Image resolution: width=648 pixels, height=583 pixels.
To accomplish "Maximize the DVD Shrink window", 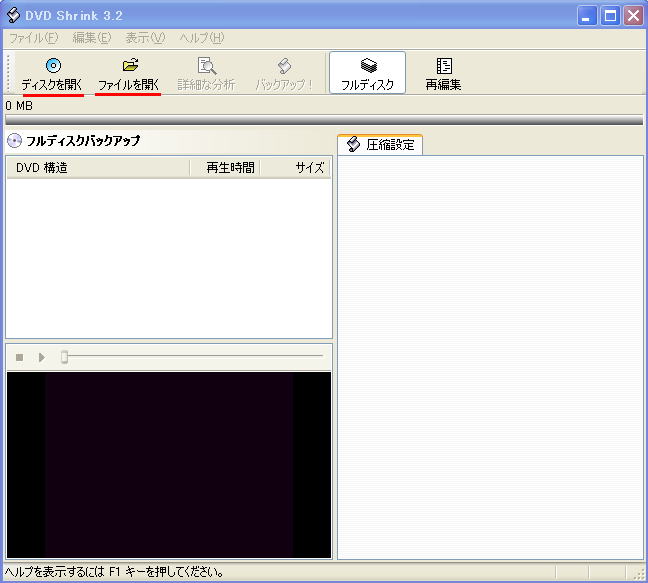I will (x=610, y=16).
